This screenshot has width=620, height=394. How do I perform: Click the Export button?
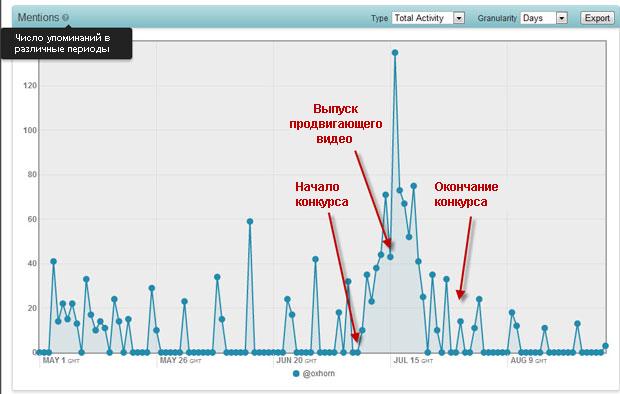tap(597, 18)
